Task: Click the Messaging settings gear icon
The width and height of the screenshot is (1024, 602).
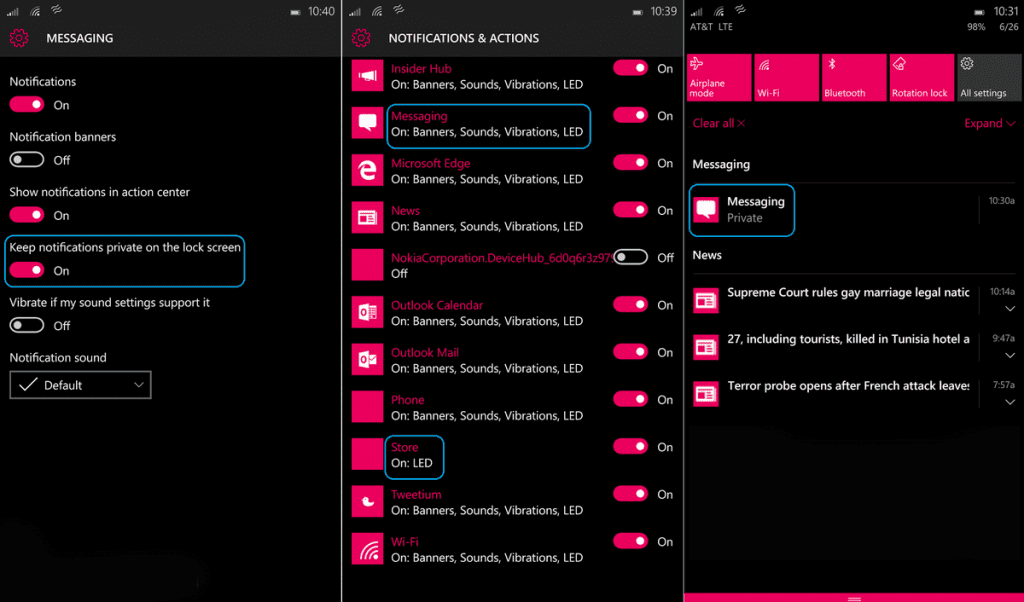Action: (19, 38)
